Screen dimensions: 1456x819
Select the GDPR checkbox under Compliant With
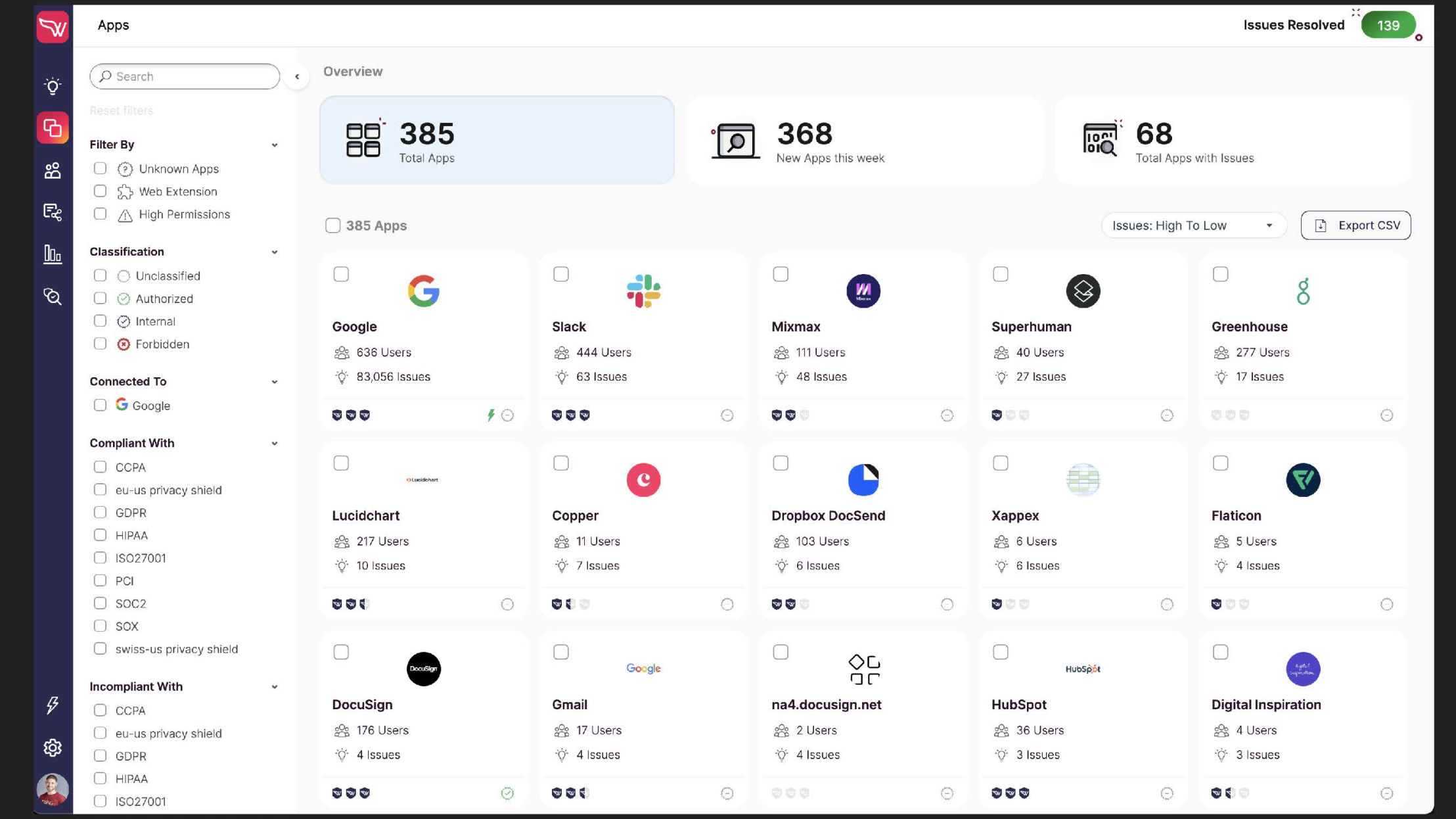click(100, 512)
